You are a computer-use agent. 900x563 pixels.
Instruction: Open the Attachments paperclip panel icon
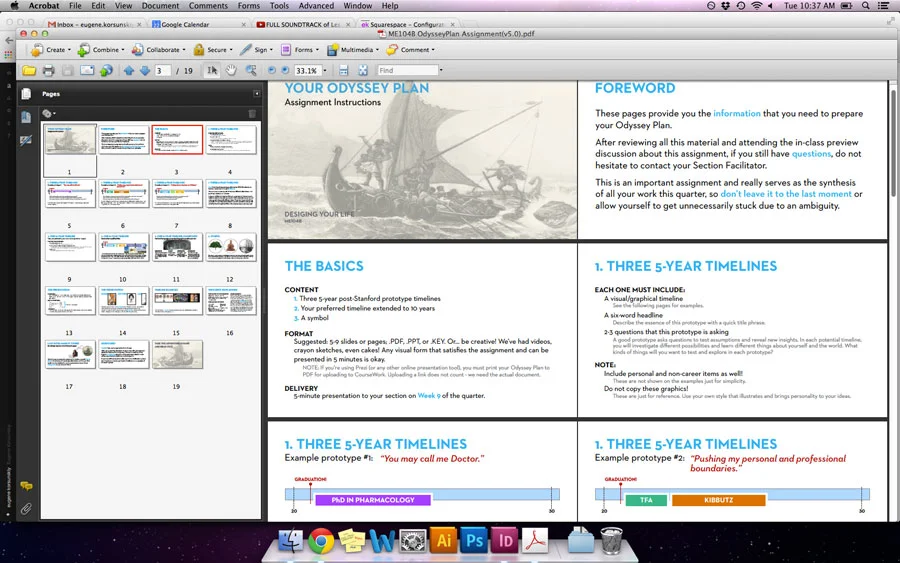point(26,508)
